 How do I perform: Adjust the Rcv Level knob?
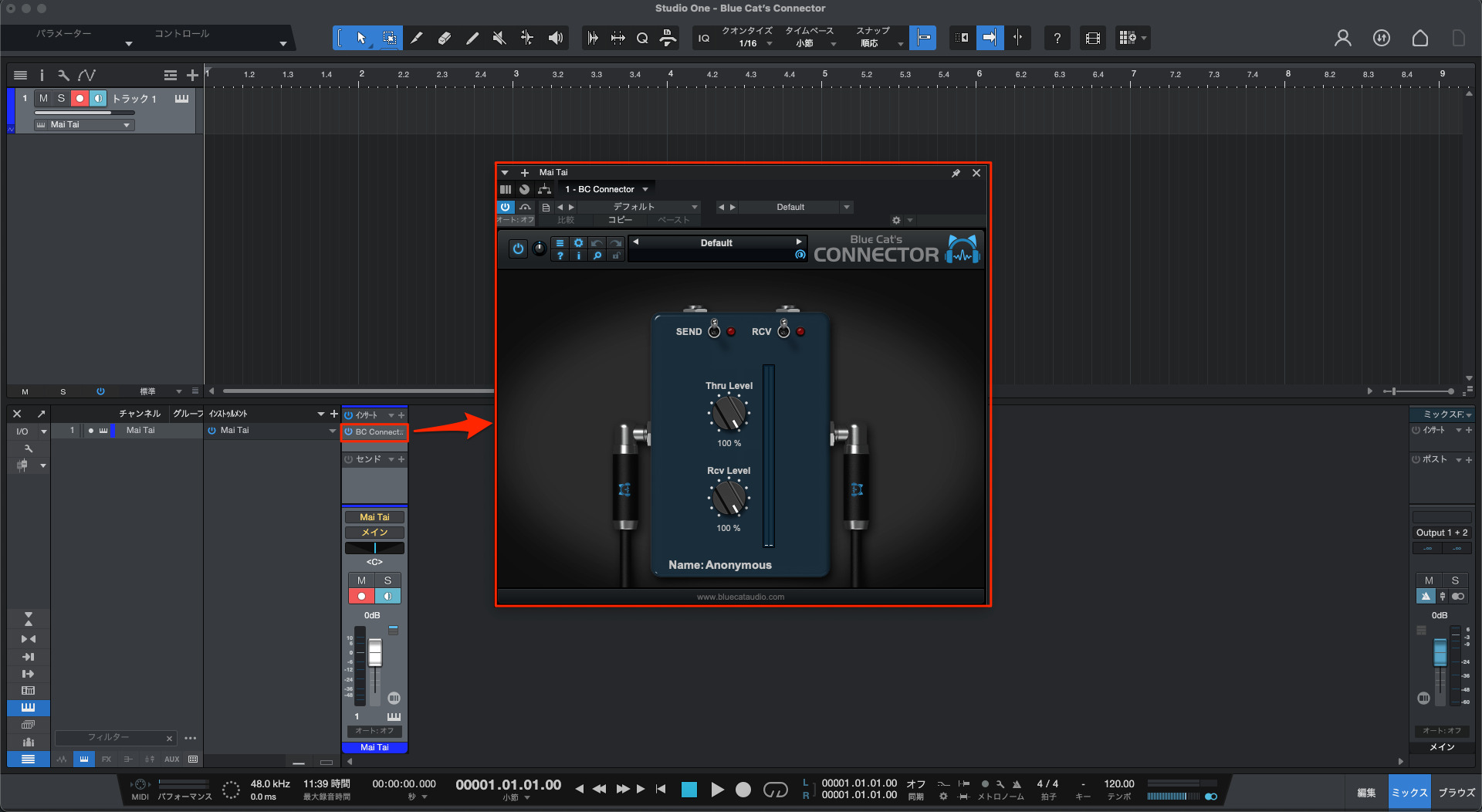729,499
